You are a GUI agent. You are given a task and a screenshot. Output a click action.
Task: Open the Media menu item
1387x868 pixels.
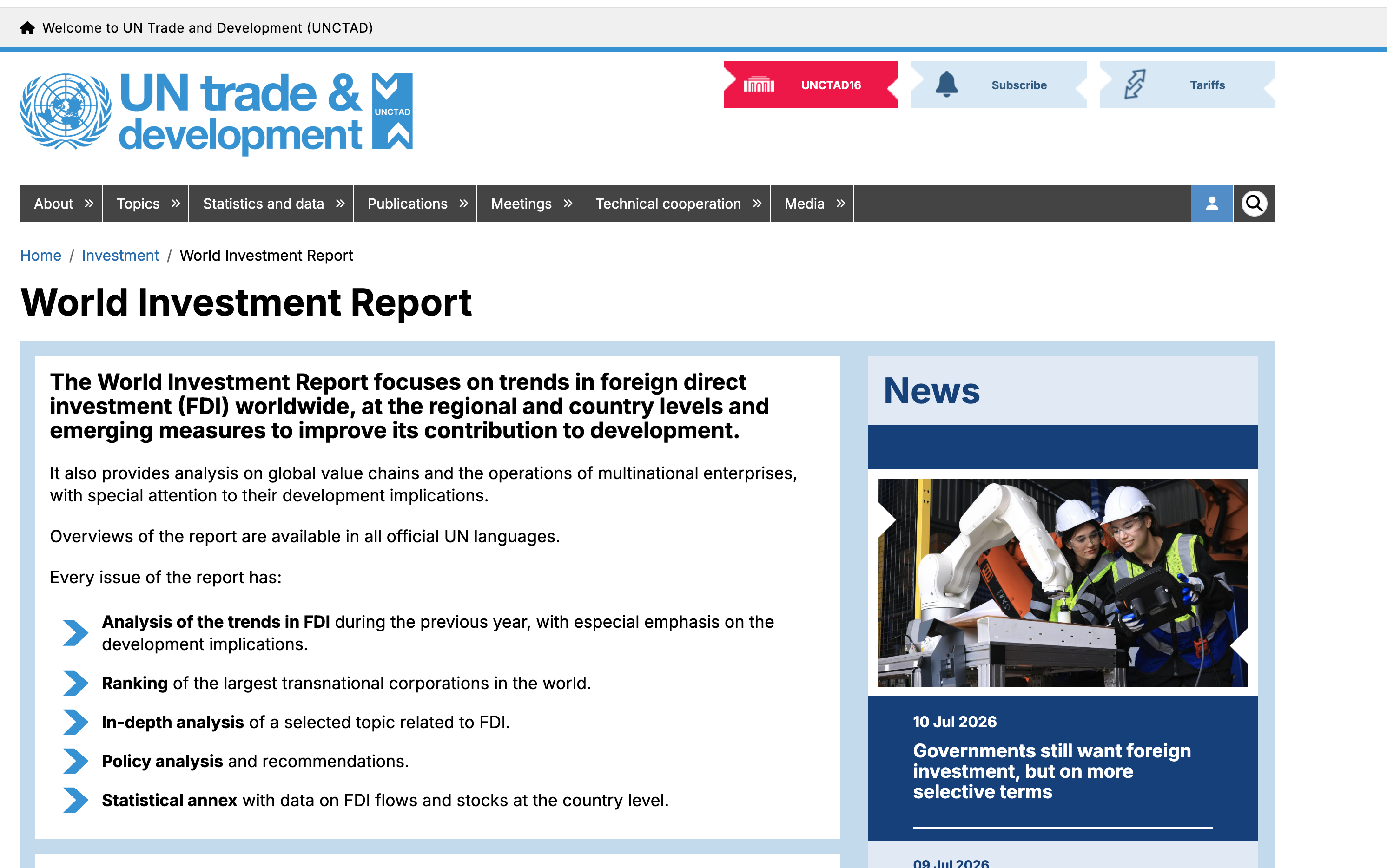[804, 204]
